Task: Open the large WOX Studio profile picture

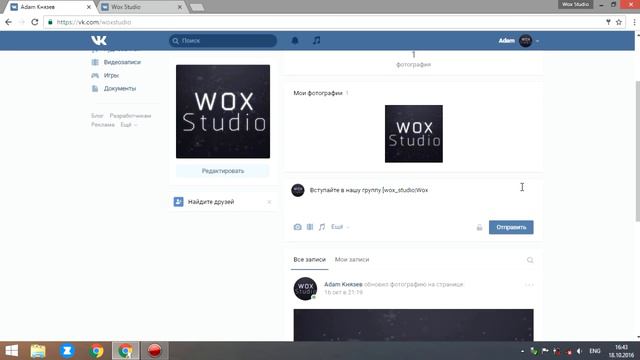Action: (x=223, y=111)
